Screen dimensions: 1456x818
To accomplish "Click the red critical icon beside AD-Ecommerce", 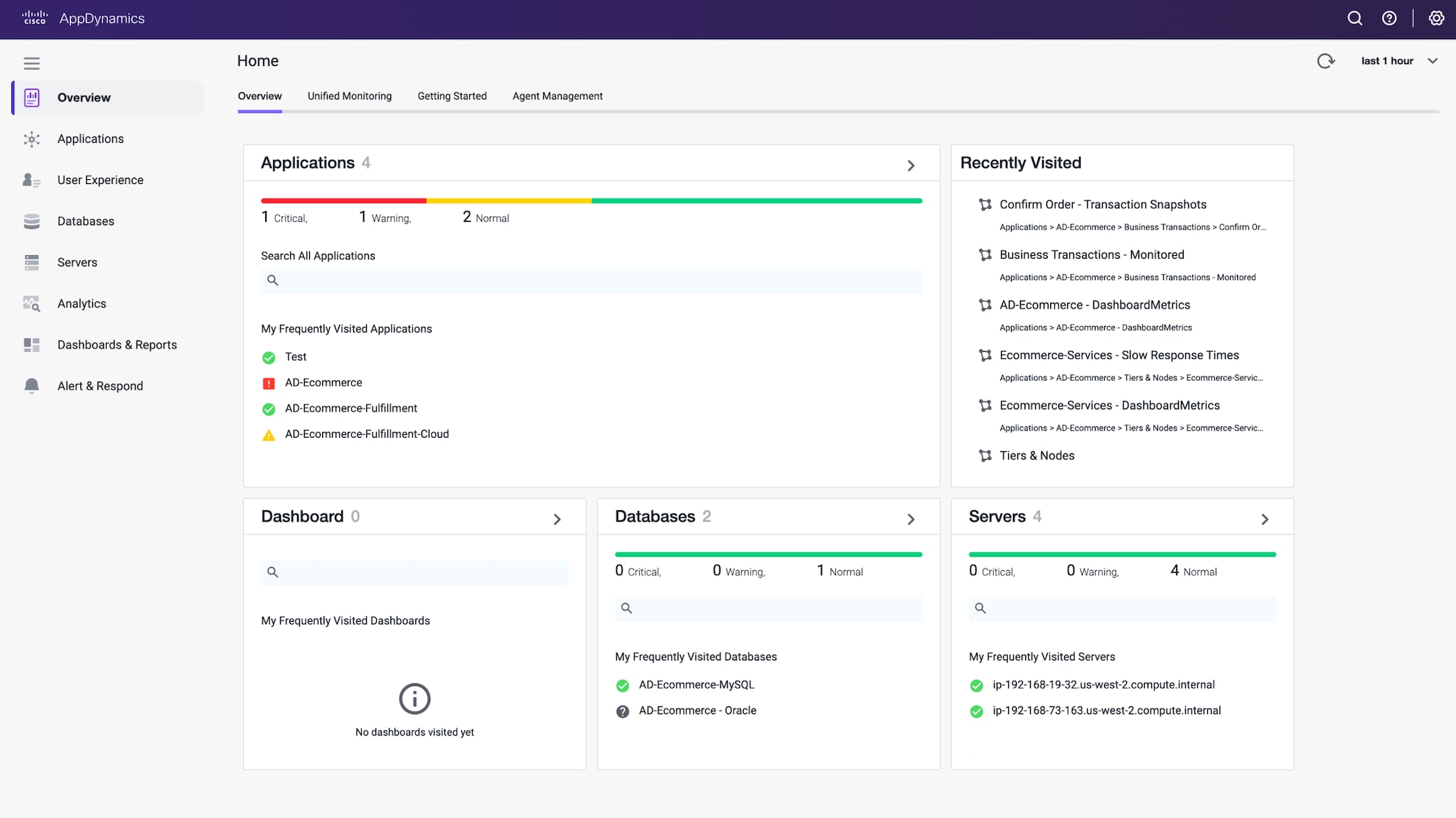I will click(269, 383).
